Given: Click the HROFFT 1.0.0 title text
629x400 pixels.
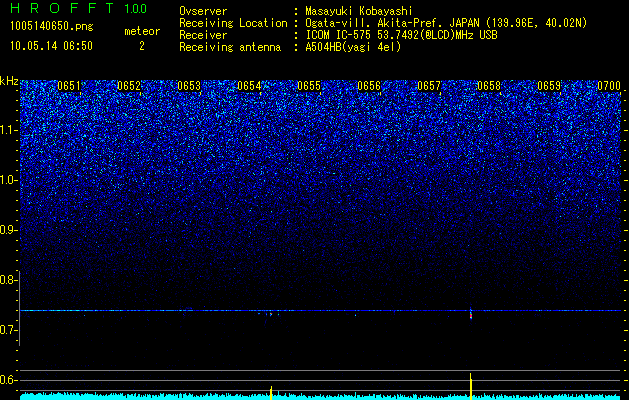Looking at the screenshot, I should click(79, 8).
